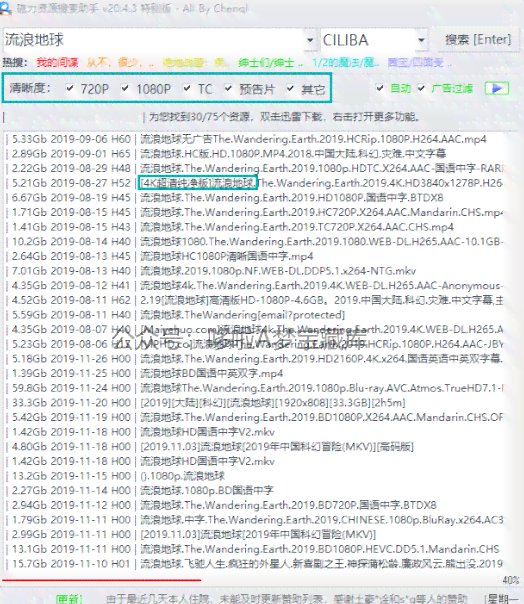
Task: Open the search keyword history dropdown arrow
Action: point(310,40)
